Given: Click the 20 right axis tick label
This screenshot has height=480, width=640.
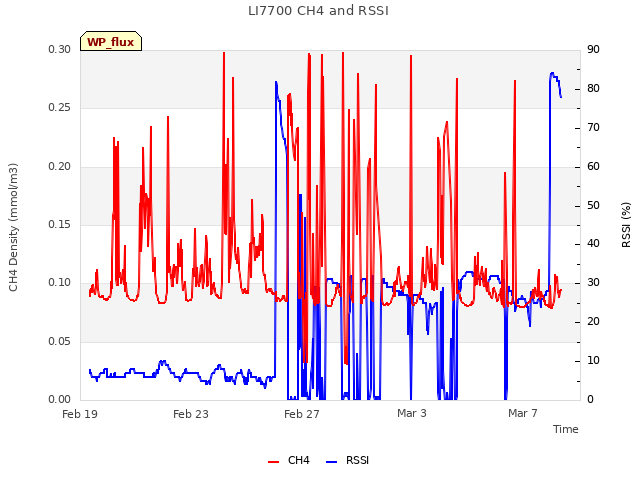Looking at the screenshot, I should (593, 322).
